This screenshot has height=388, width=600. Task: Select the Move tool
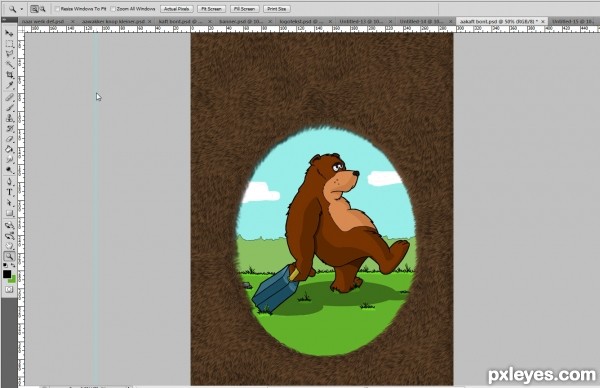coord(9,34)
